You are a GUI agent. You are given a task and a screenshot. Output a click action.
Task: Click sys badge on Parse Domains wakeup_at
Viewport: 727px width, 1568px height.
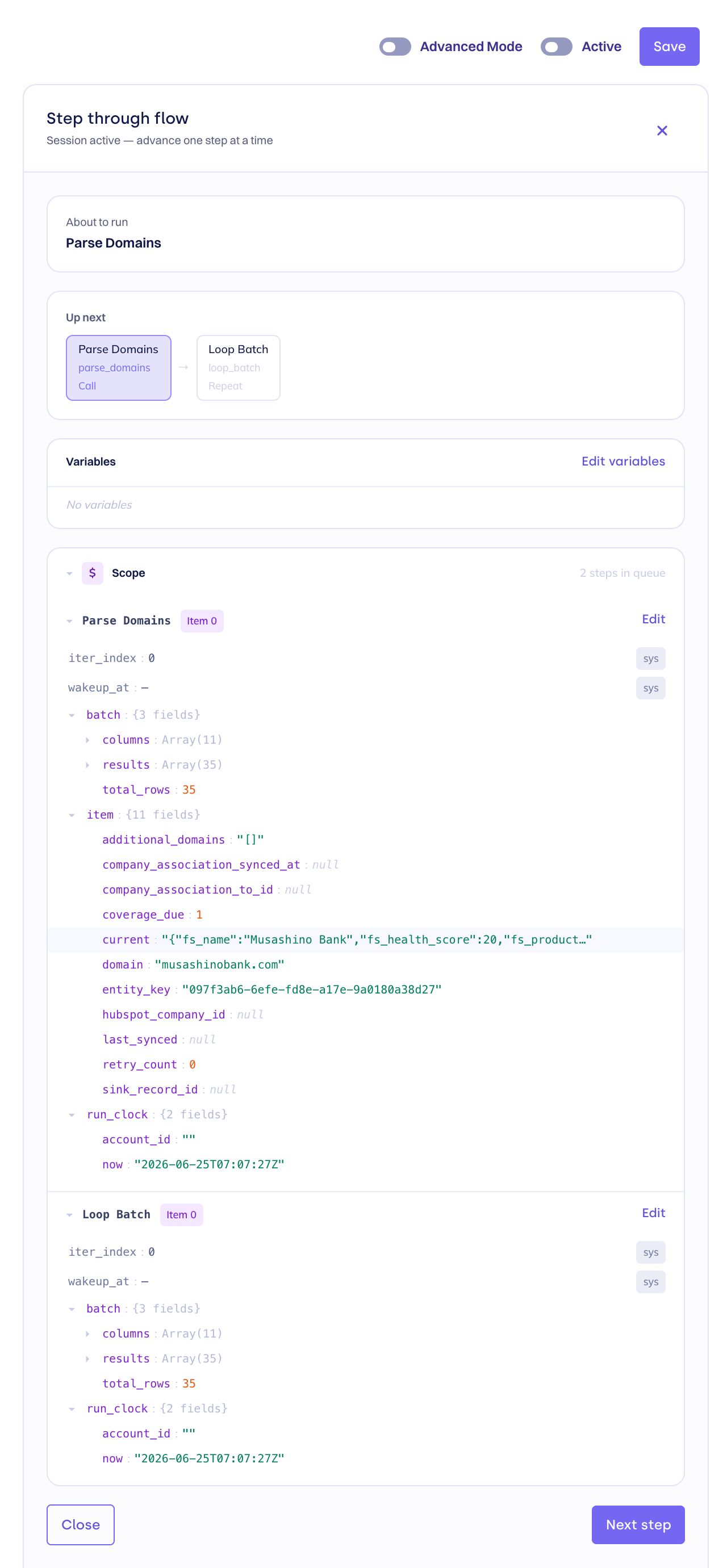[650, 689]
